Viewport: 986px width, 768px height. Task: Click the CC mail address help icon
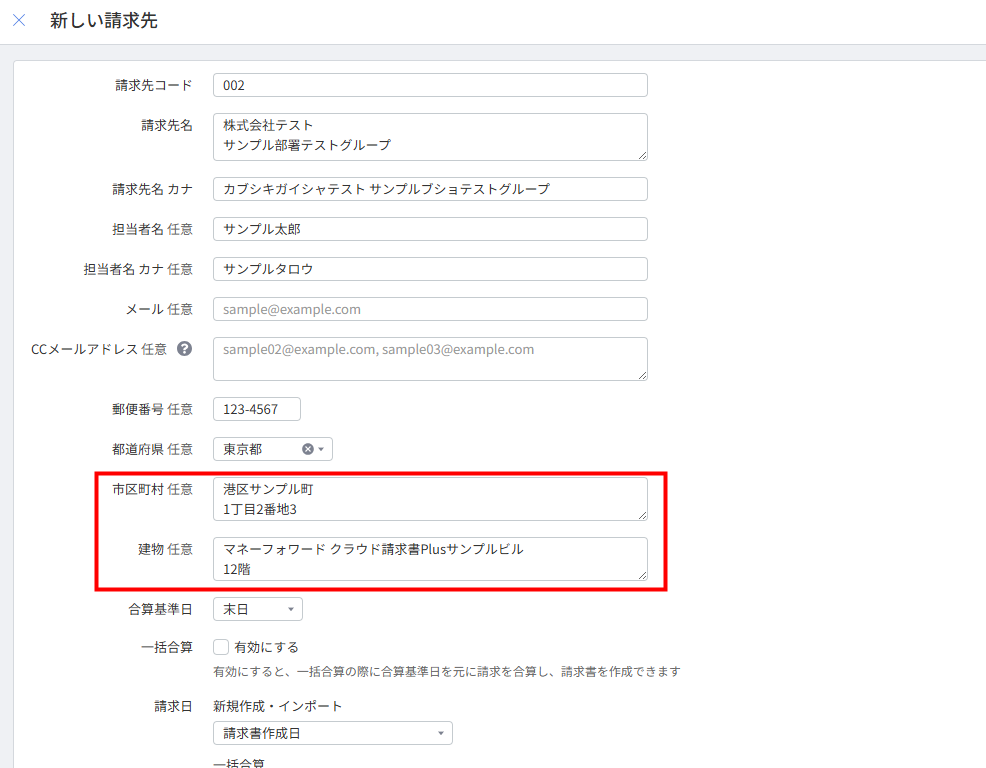point(184,349)
